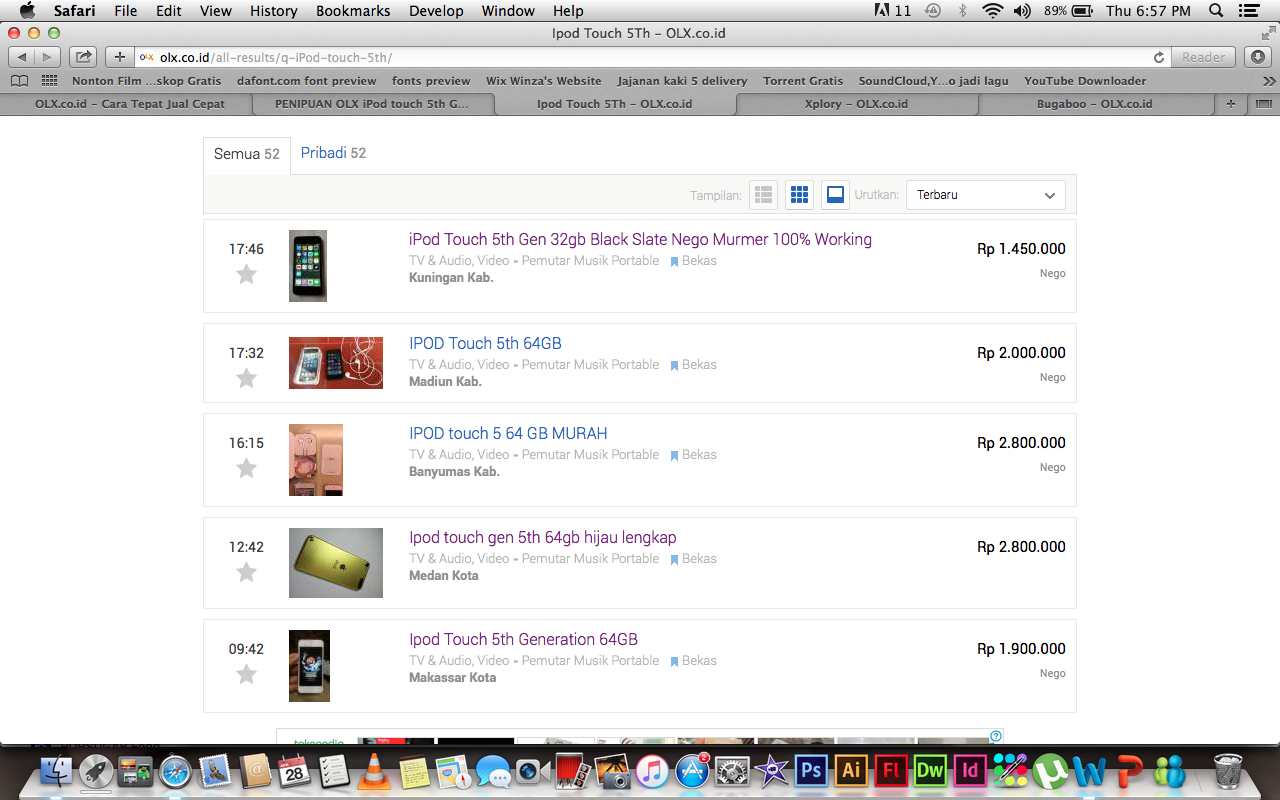Image resolution: width=1280 pixels, height=800 pixels.
Task: Show all tabs overview button
Action: point(1263,104)
